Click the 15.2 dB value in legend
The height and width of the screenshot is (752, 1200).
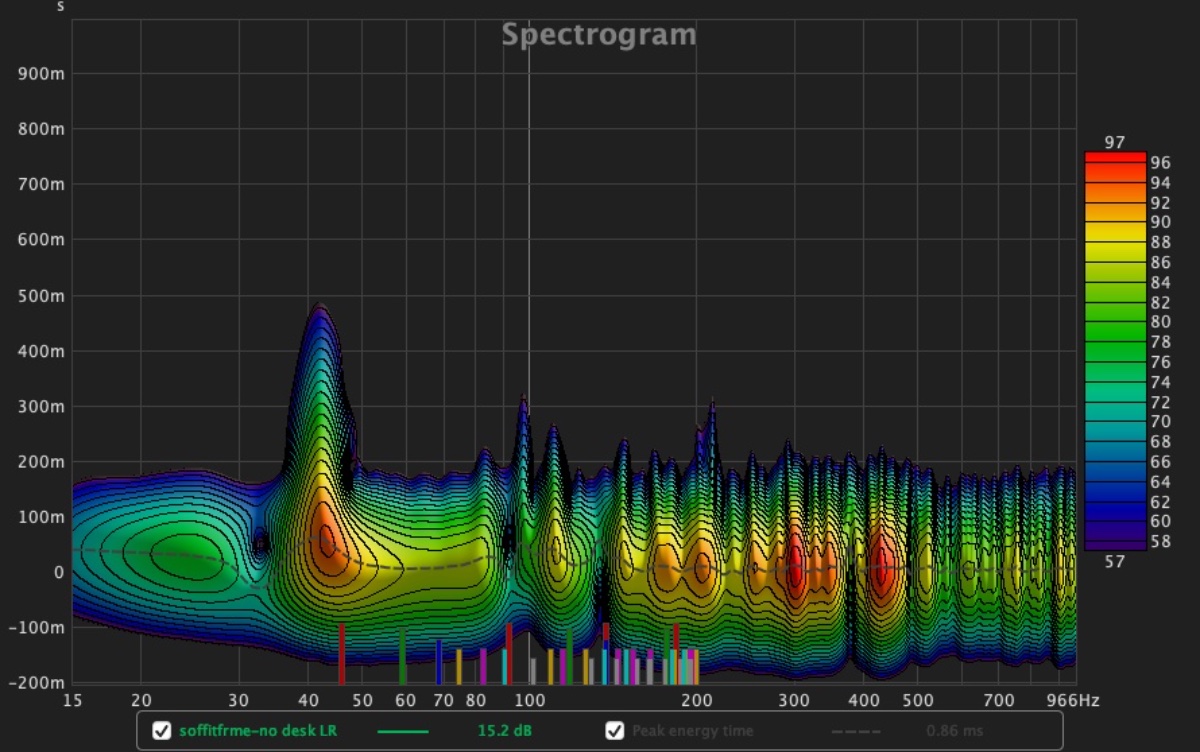[504, 731]
